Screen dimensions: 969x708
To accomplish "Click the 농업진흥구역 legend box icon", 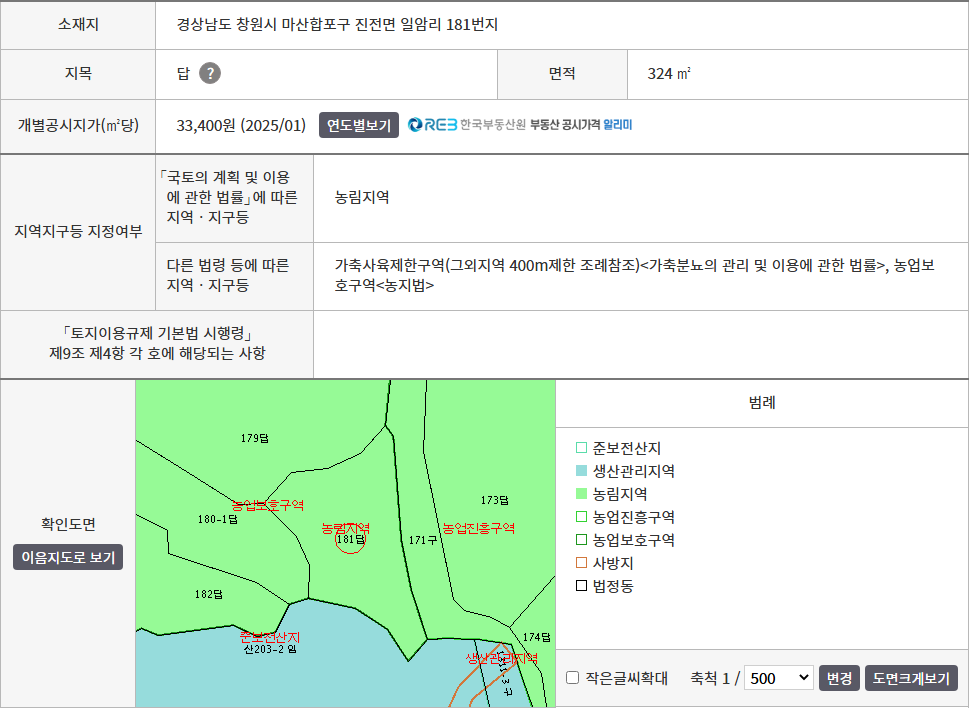I will tap(581, 517).
